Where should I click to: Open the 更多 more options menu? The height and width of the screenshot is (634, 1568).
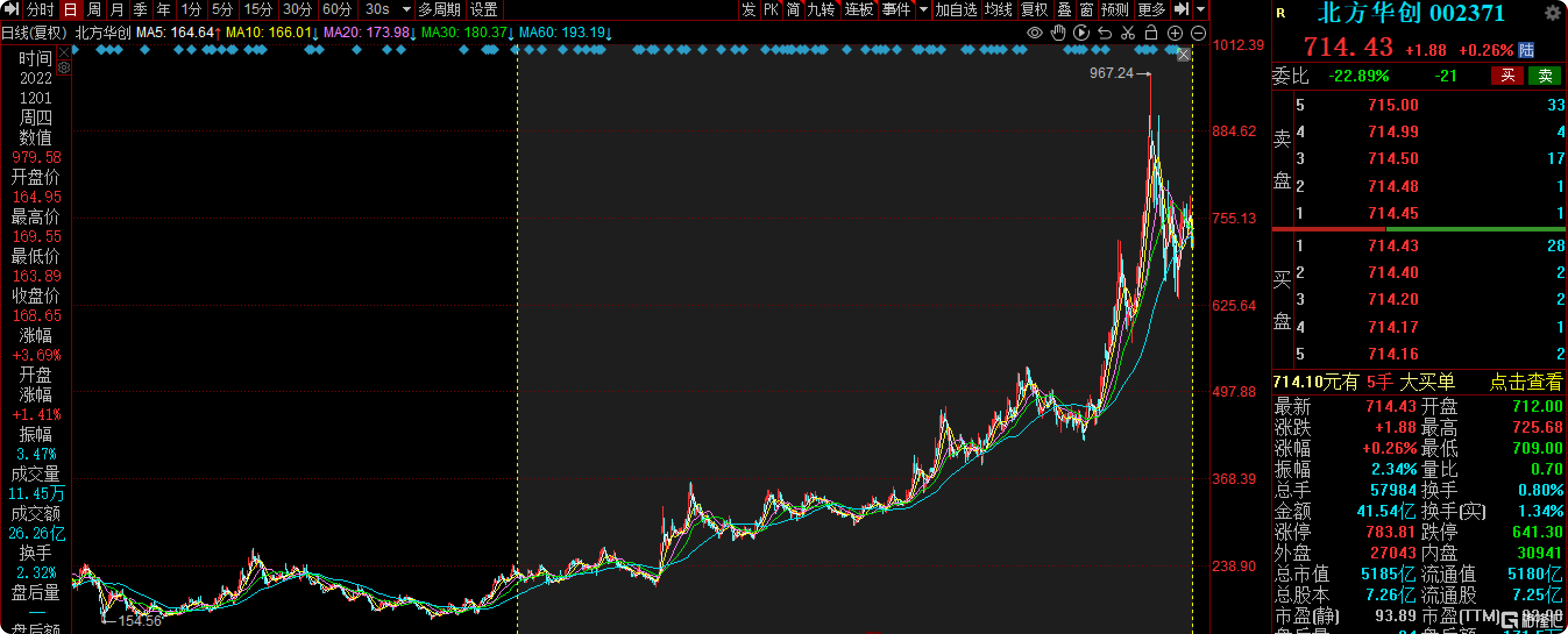point(1151,9)
